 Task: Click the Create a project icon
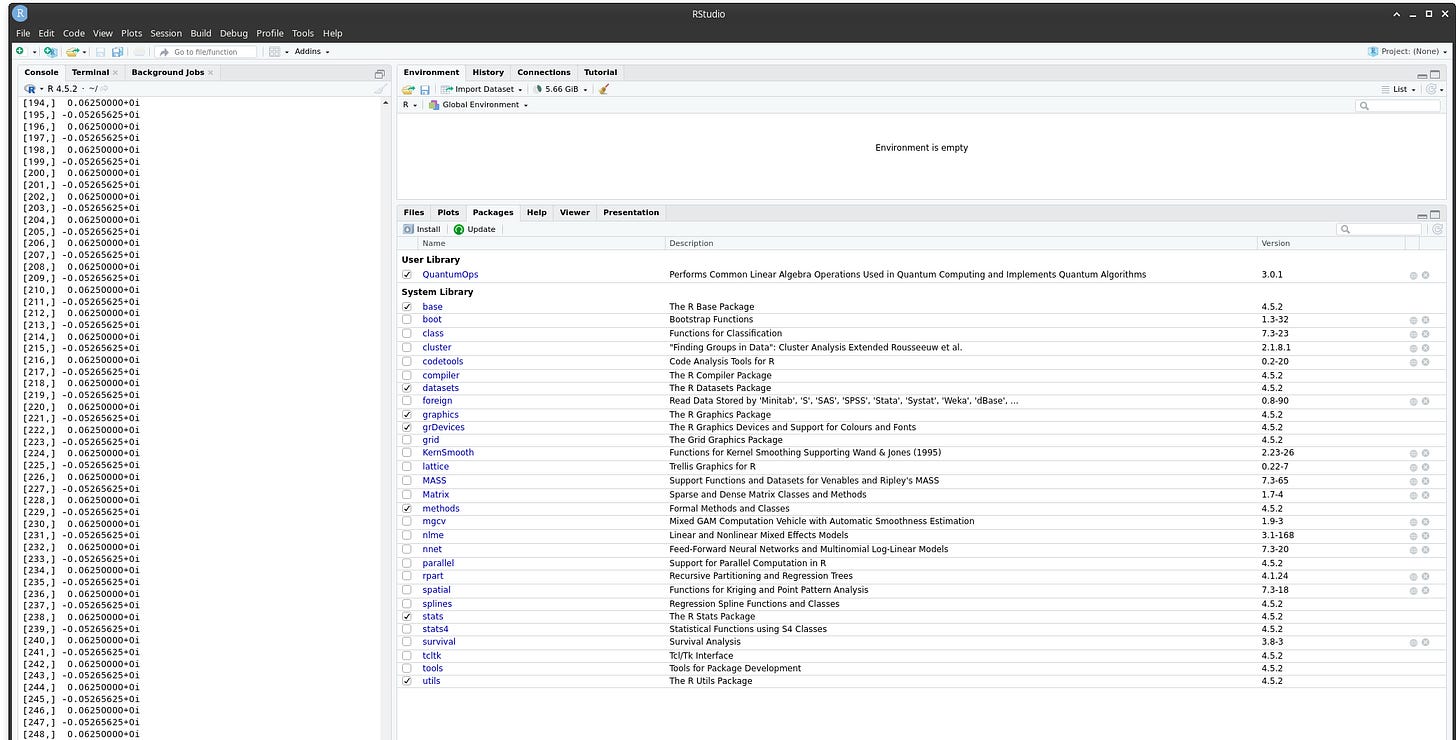(x=50, y=51)
